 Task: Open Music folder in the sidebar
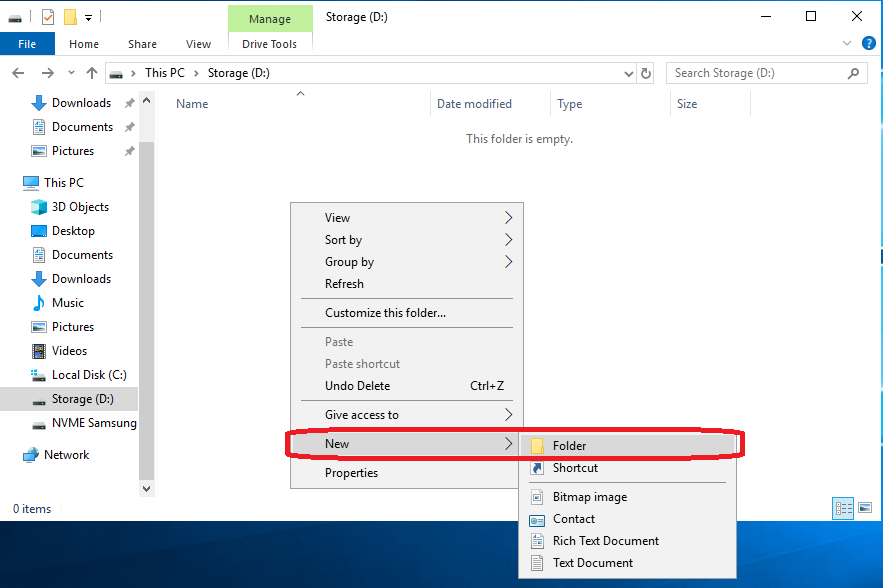(x=67, y=303)
